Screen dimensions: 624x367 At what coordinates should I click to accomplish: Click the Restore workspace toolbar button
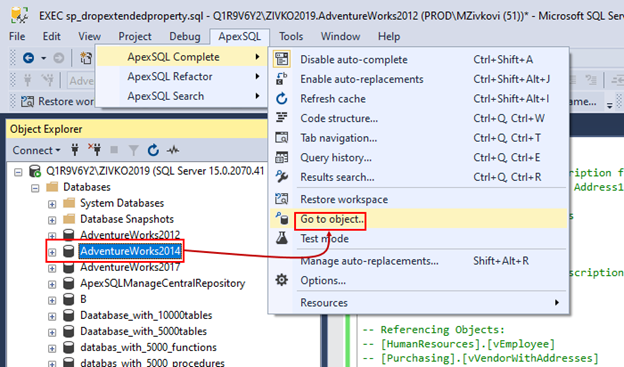point(57,102)
